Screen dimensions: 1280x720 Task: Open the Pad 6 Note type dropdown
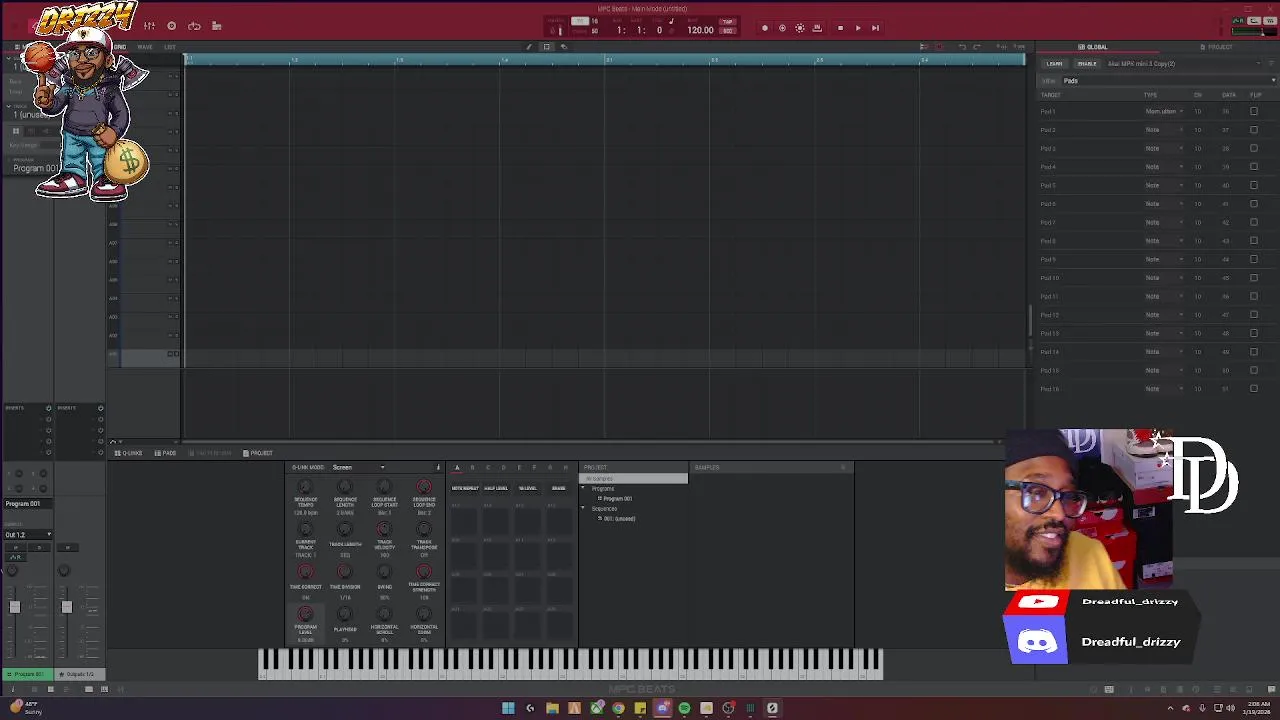pyautogui.click(x=1163, y=204)
